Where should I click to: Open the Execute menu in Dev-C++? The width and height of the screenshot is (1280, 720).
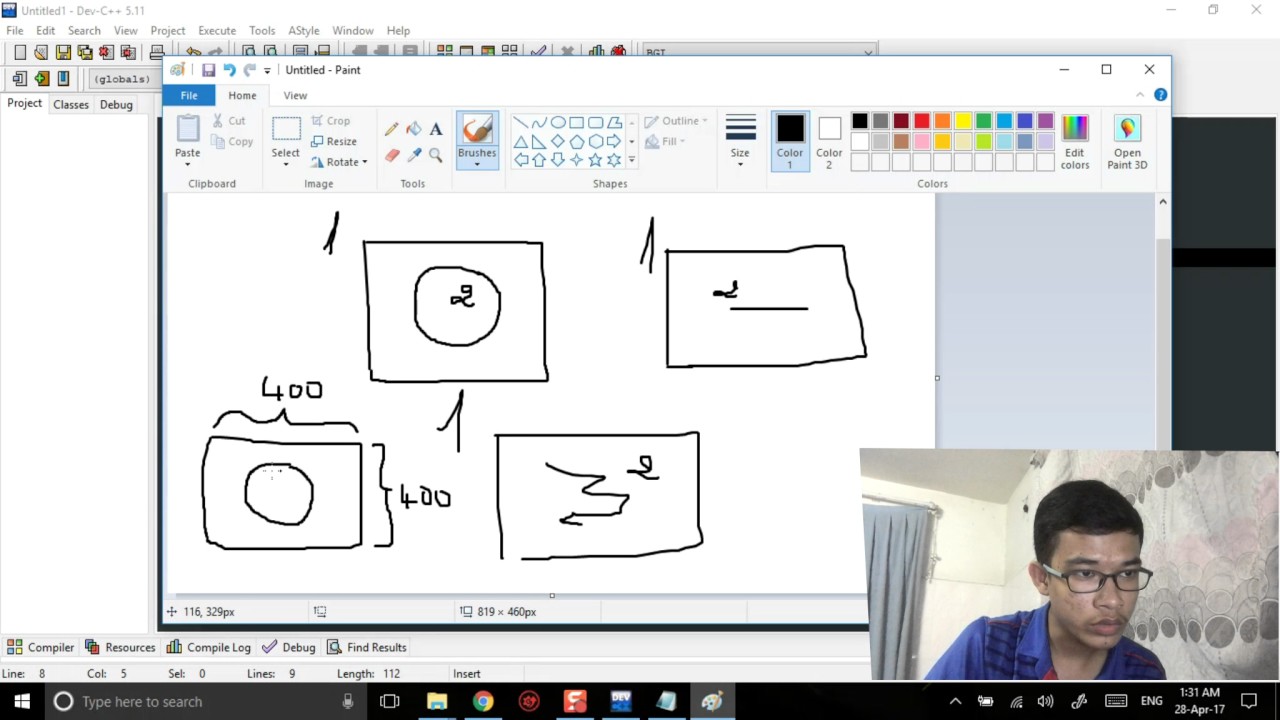pyautogui.click(x=217, y=31)
